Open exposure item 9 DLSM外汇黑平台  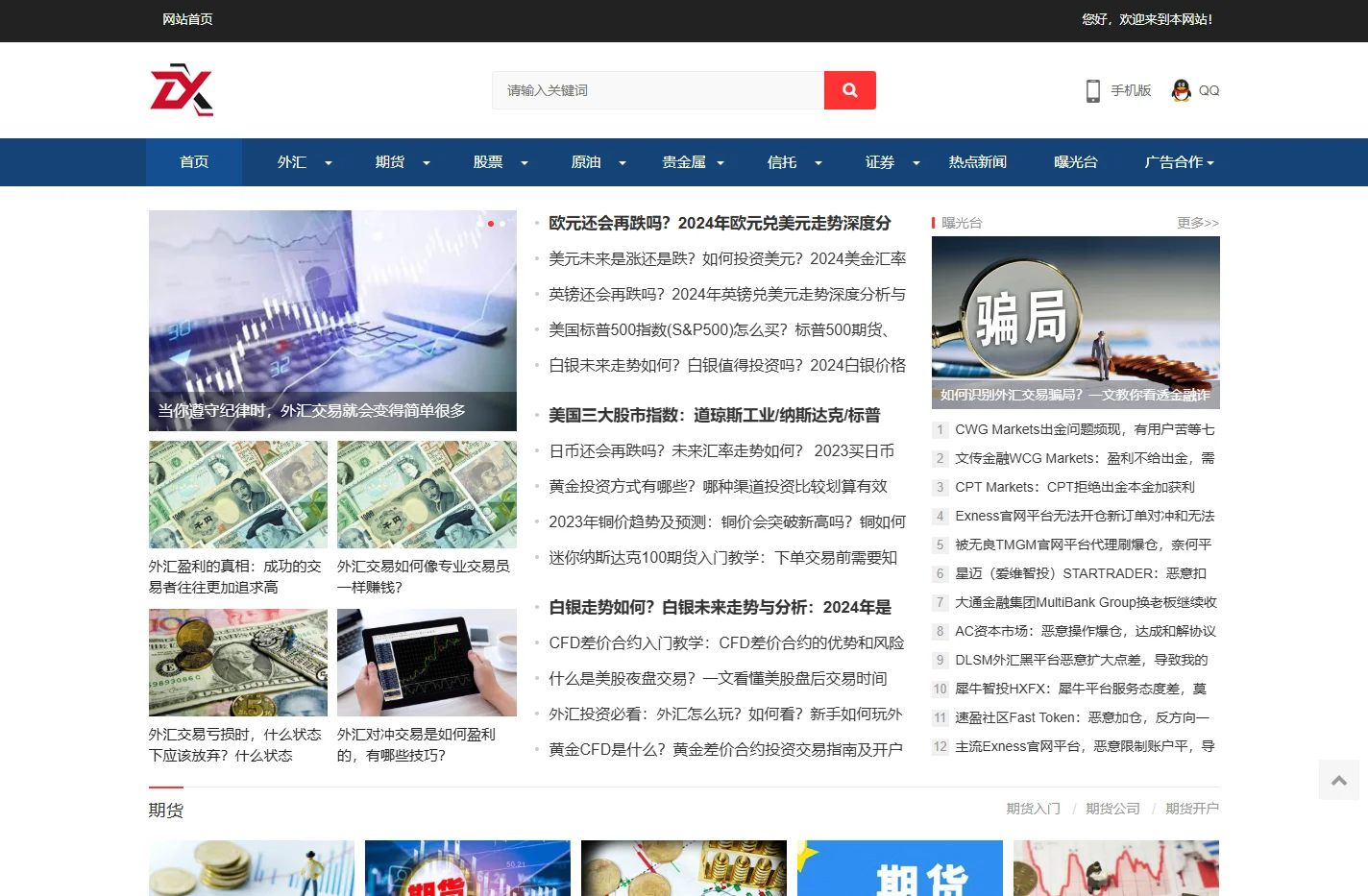[x=1082, y=660]
